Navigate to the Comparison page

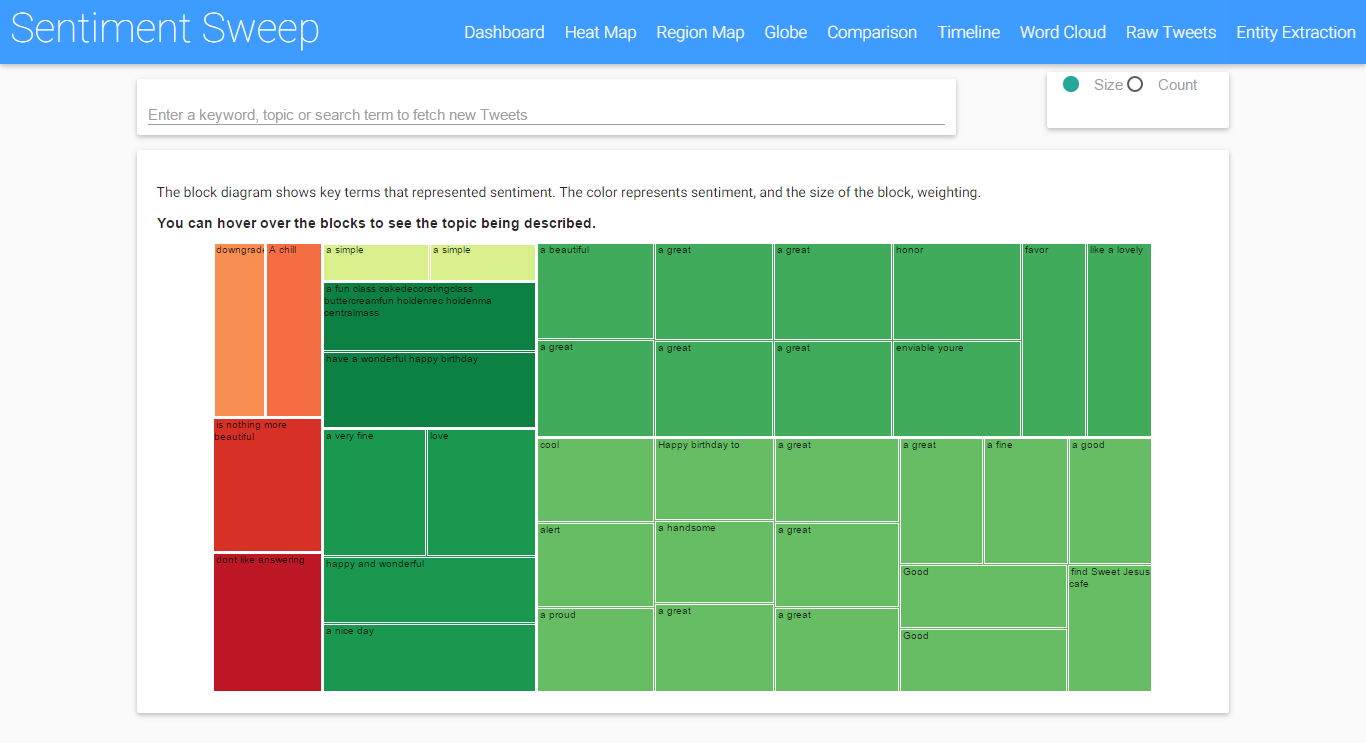(871, 32)
